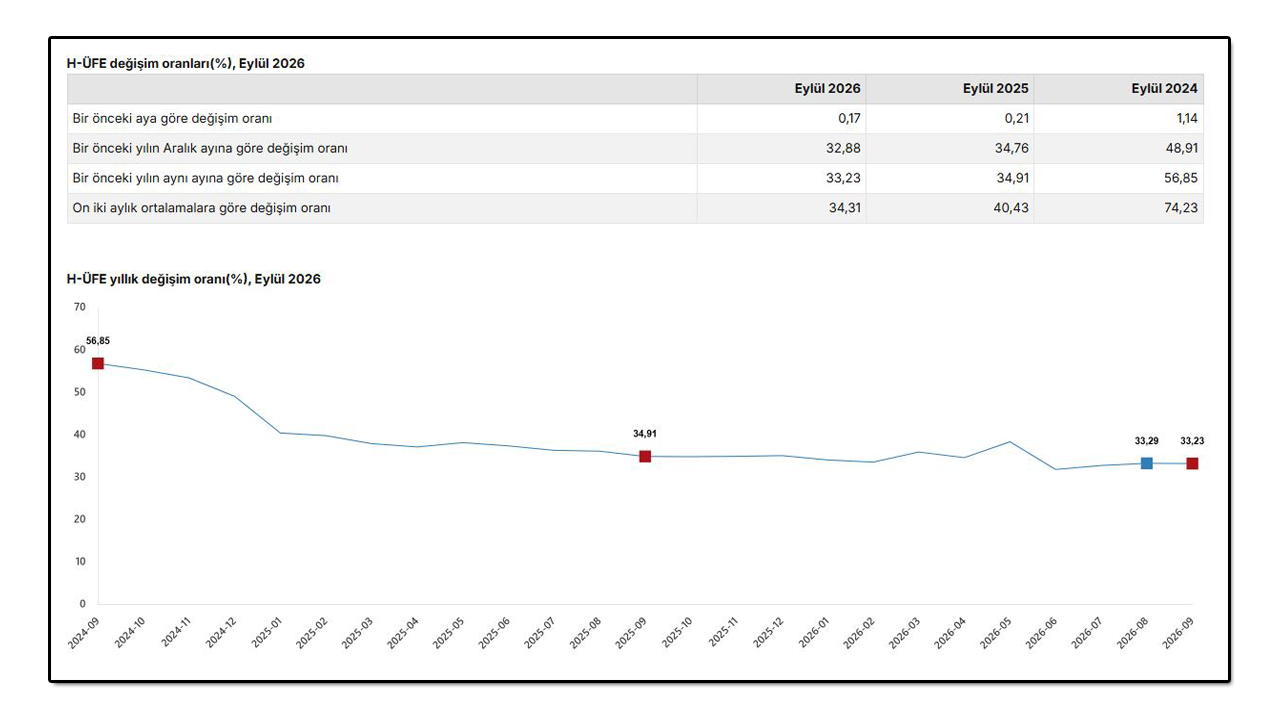Click the 56,85 table cell
The width and height of the screenshot is (1280, 720).
coord(1119,178)
